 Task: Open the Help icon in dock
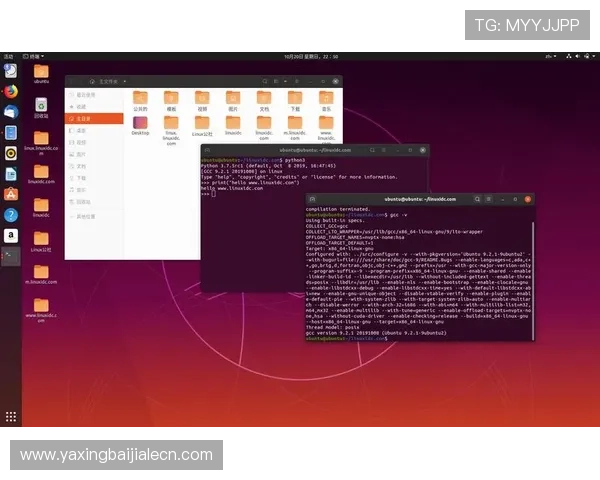[11, 215]
